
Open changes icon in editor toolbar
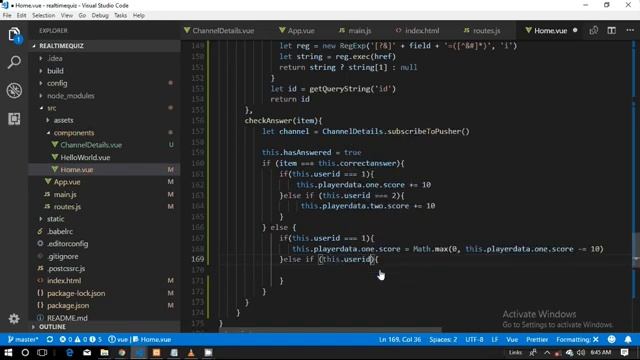[x=594, y=31]
